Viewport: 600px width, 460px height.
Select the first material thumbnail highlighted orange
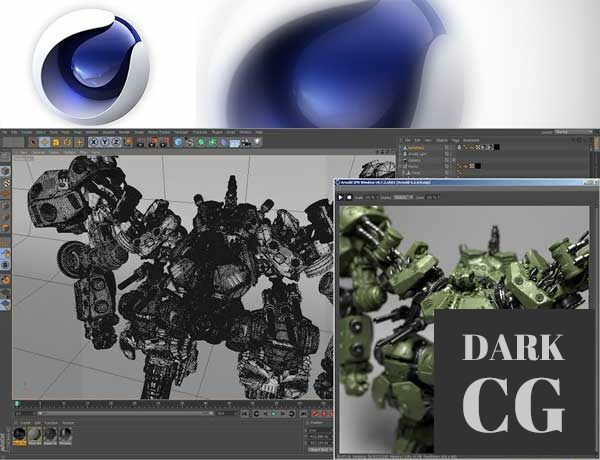tap(20, 436)
